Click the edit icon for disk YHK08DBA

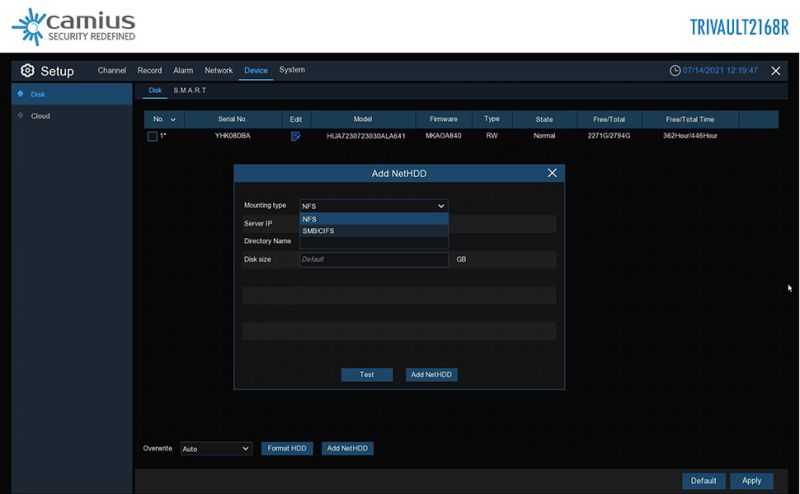pos(295,136)
